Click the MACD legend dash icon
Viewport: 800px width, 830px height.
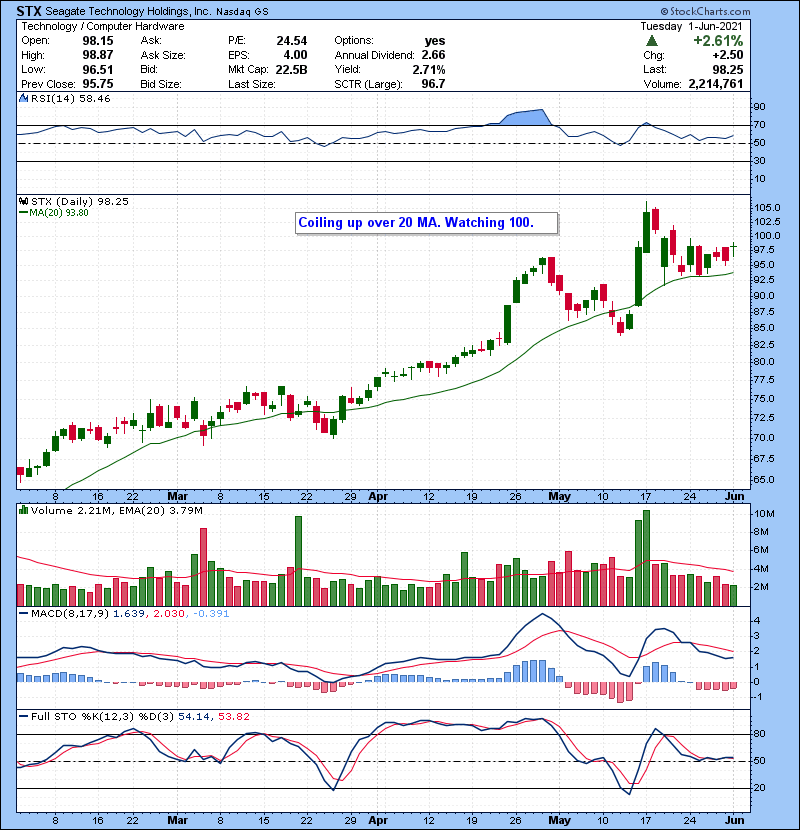coord(23,614)
